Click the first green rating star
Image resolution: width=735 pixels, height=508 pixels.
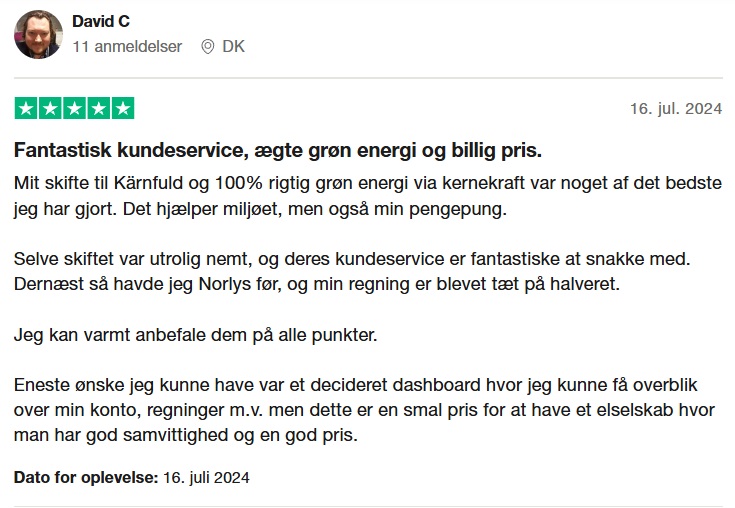click(26, 108)
